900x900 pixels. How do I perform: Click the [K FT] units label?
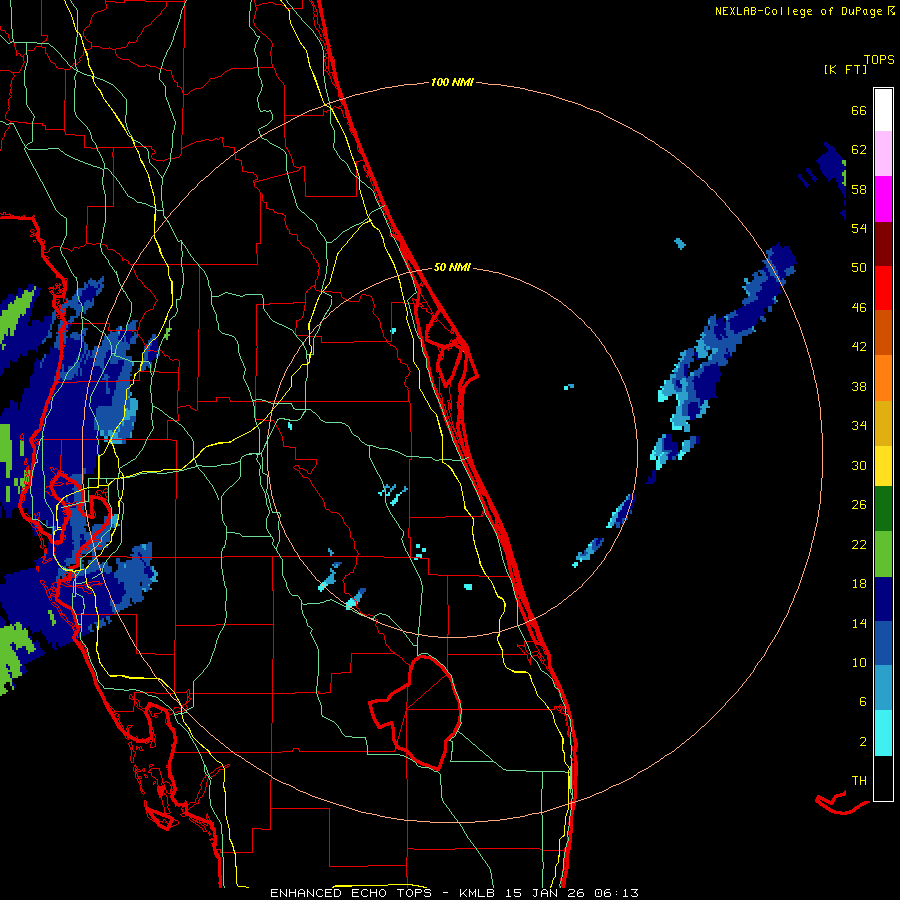point(845,69)
